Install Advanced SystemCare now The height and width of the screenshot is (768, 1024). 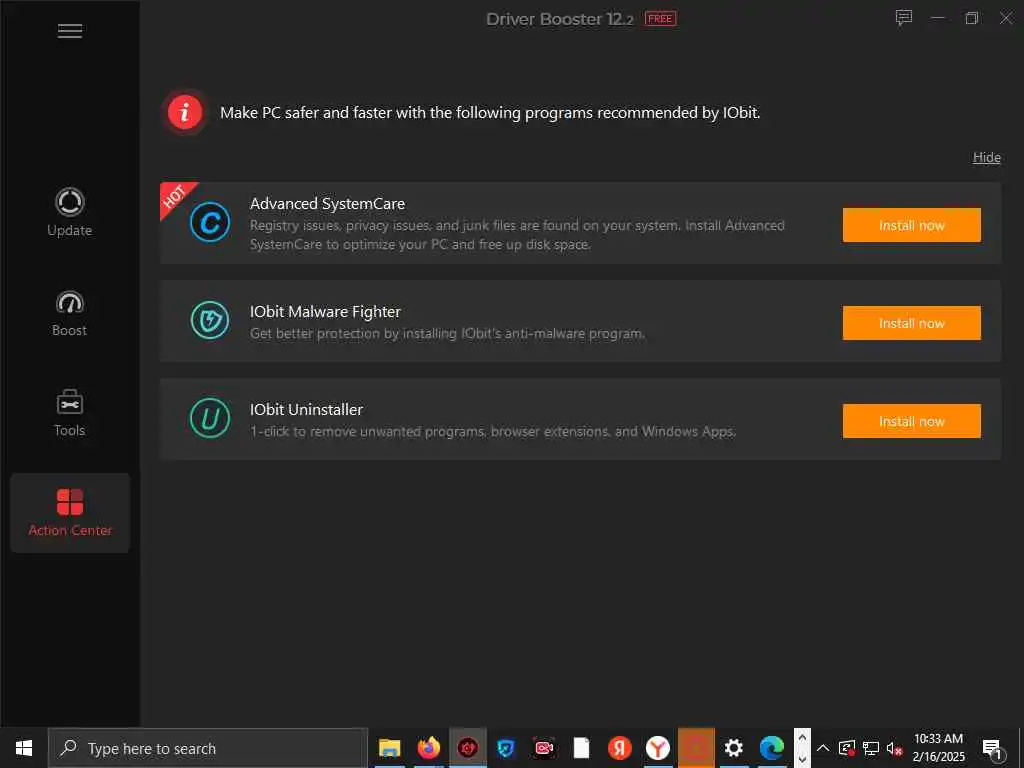(911, 225)
